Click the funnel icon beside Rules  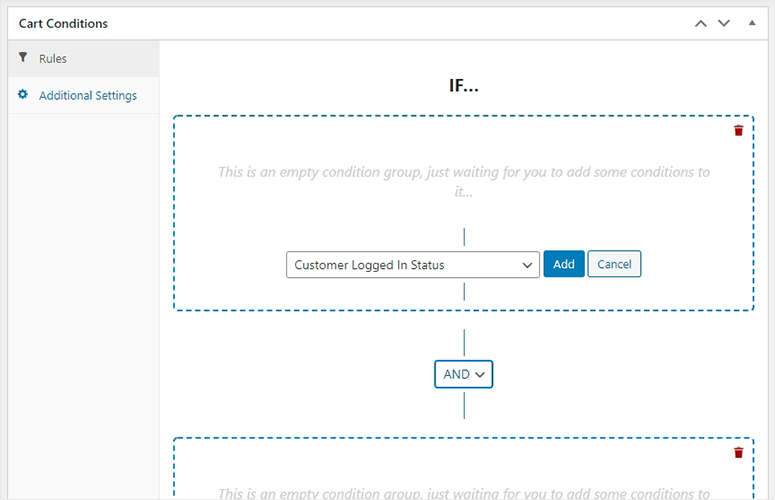coord(23,57)
